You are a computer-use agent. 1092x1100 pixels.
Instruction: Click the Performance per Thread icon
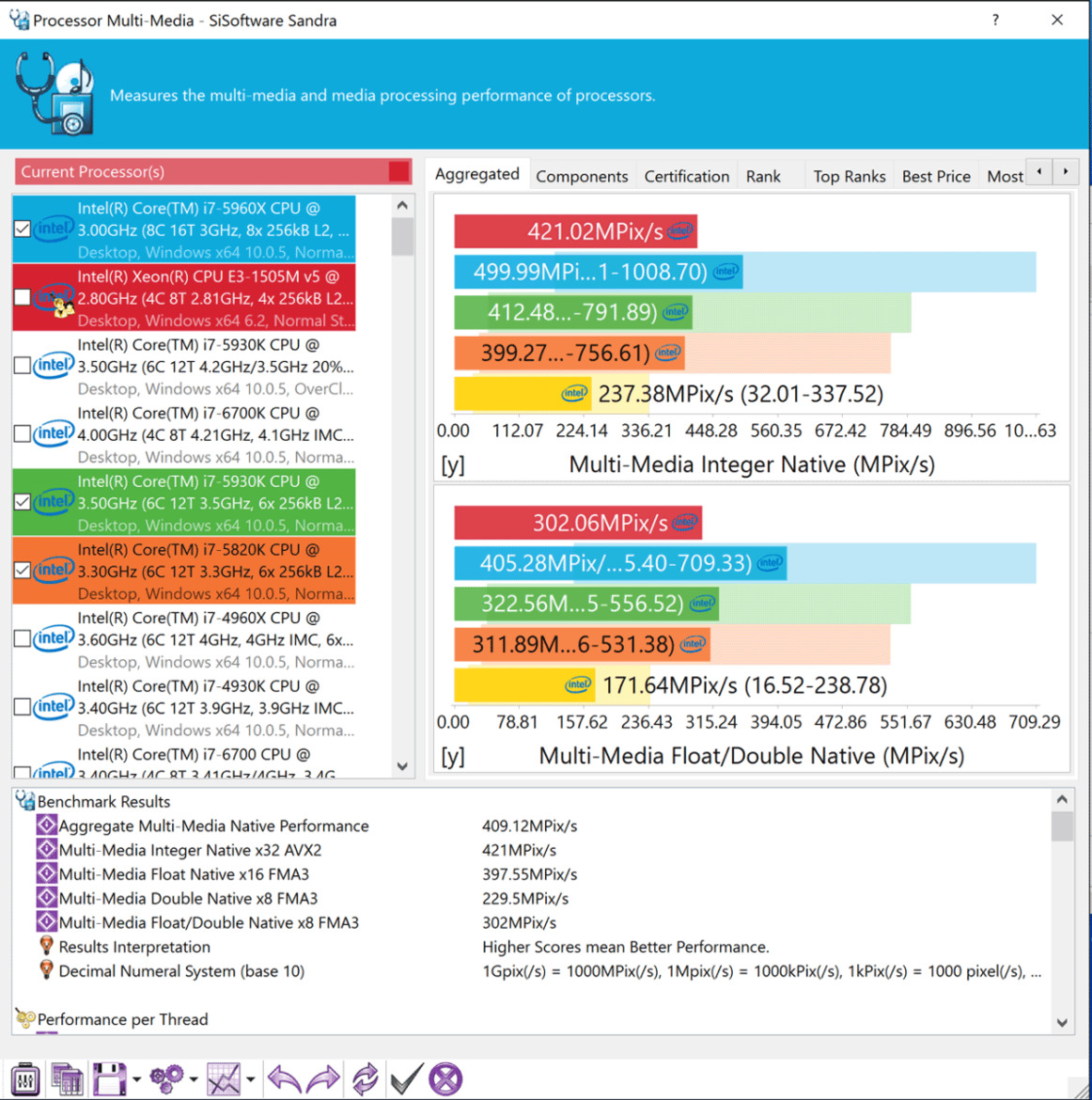click(x=25, y=1018)
